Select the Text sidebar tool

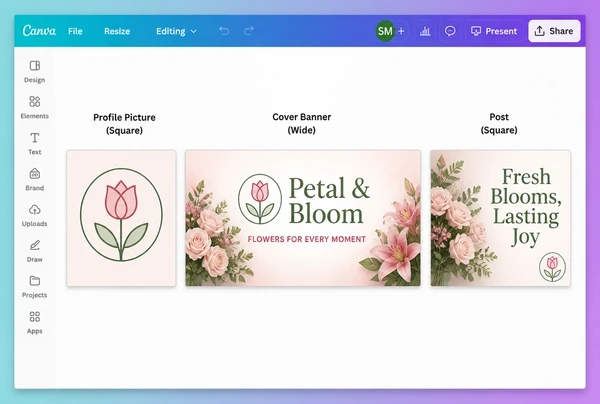coord(34,143)
